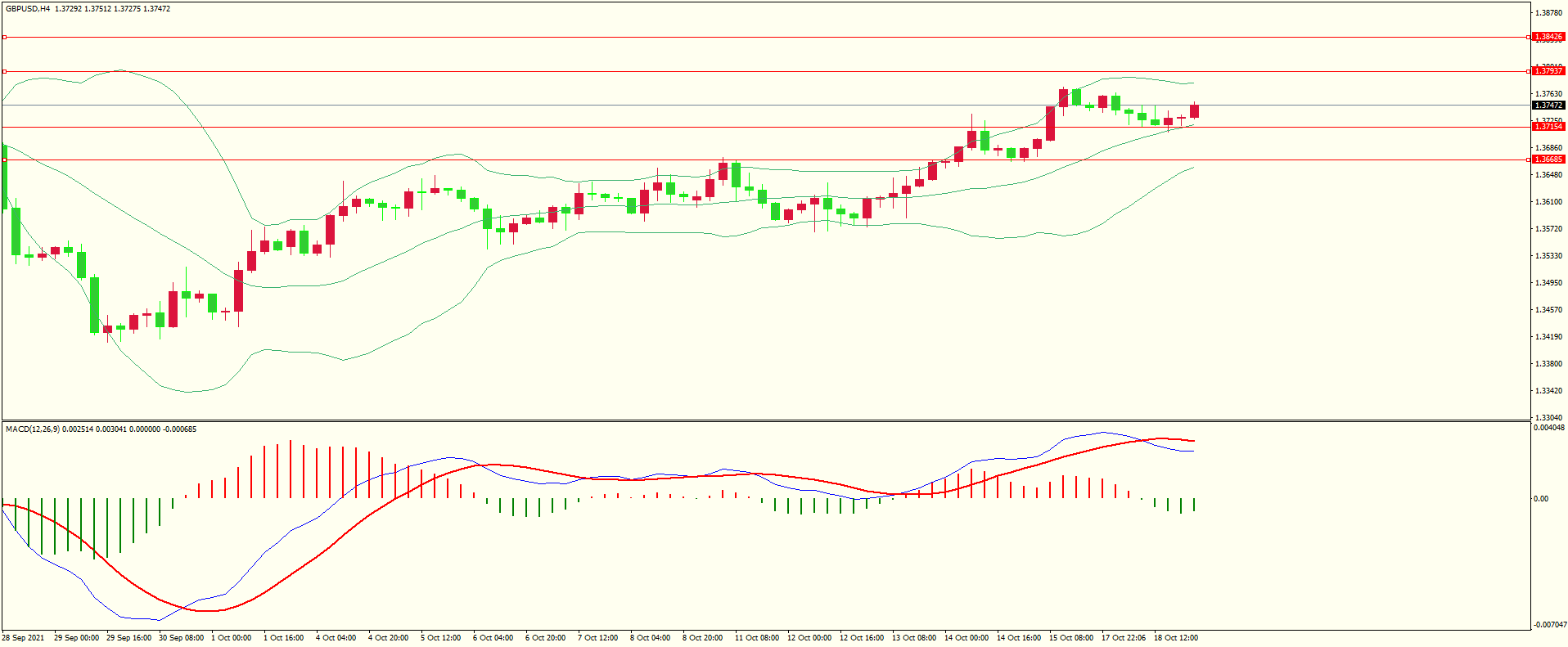Select the current price label 1.37472

click(1548, 106)
